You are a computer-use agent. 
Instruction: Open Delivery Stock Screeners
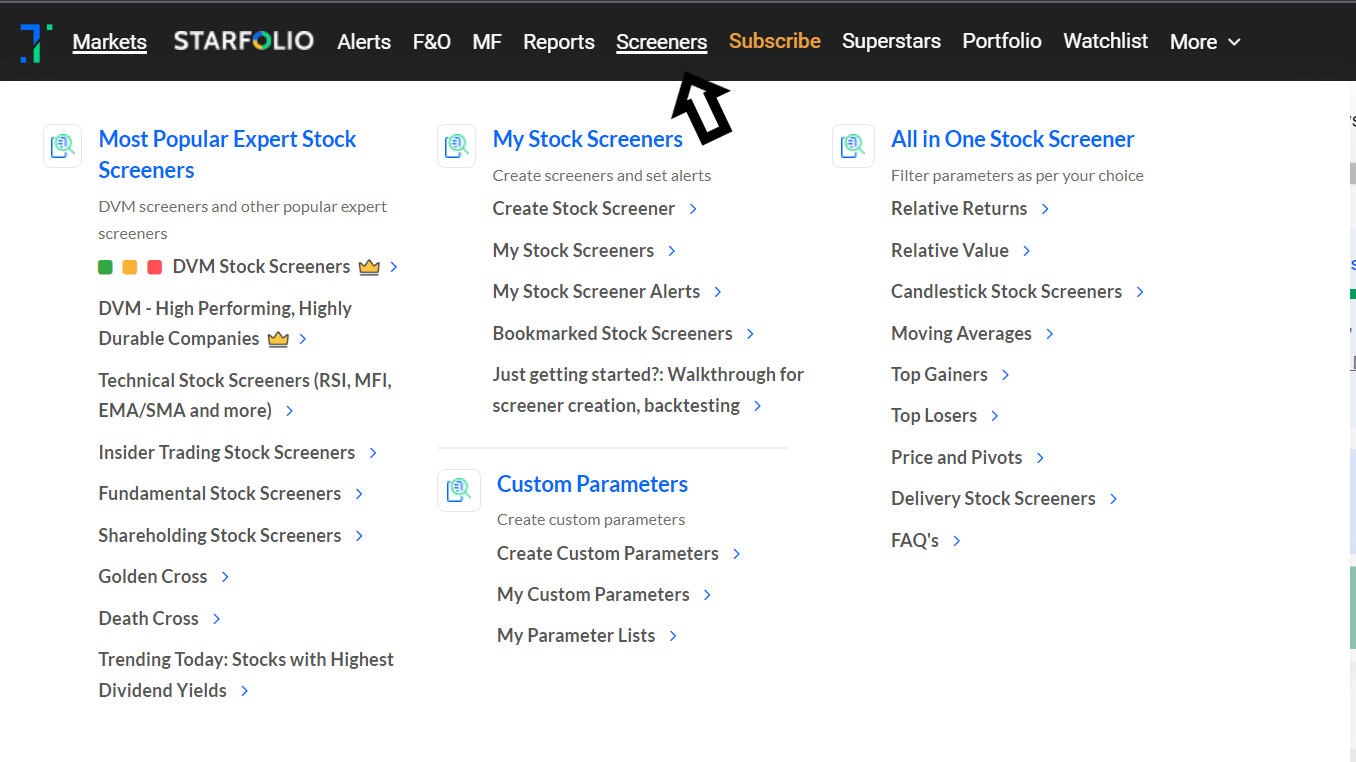(x=993, y=499)
